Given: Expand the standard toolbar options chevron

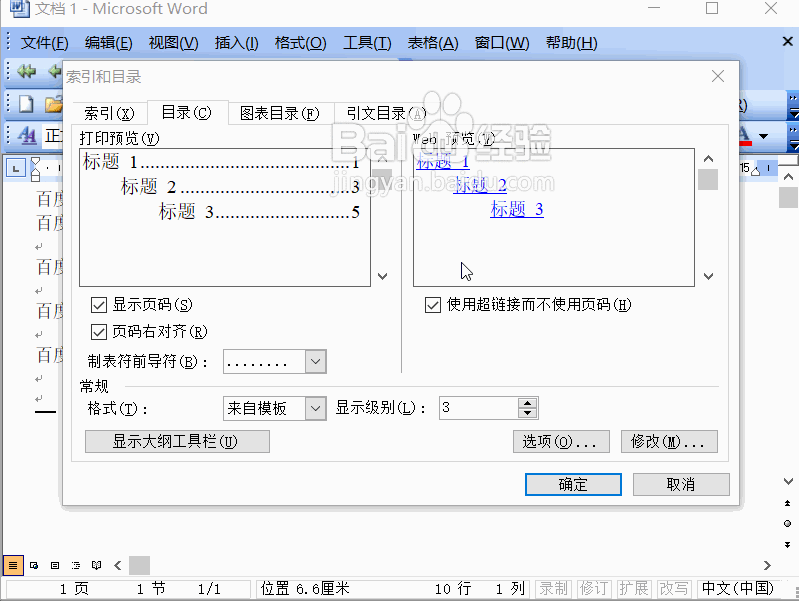Looking at the screenshot, I should tap(793, 104).
